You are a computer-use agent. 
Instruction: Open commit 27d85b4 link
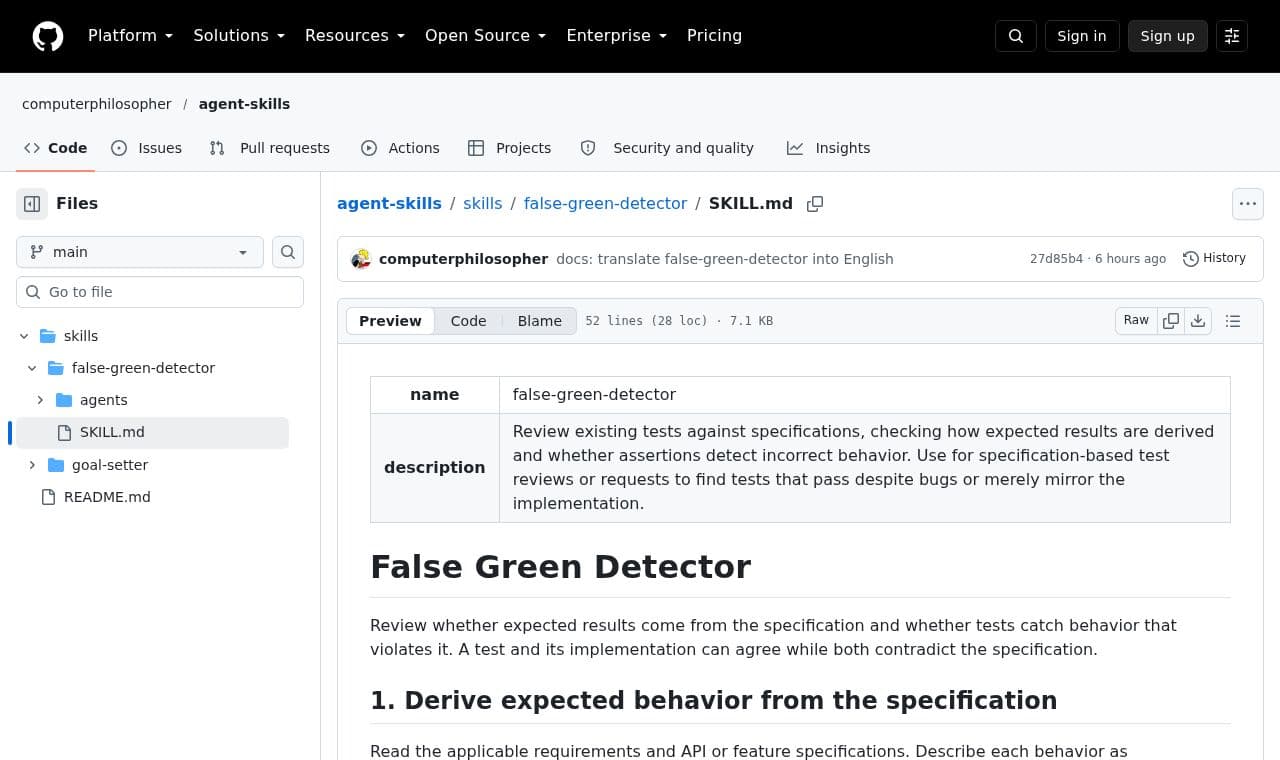pyautogui.click(x=1056, y=259)
